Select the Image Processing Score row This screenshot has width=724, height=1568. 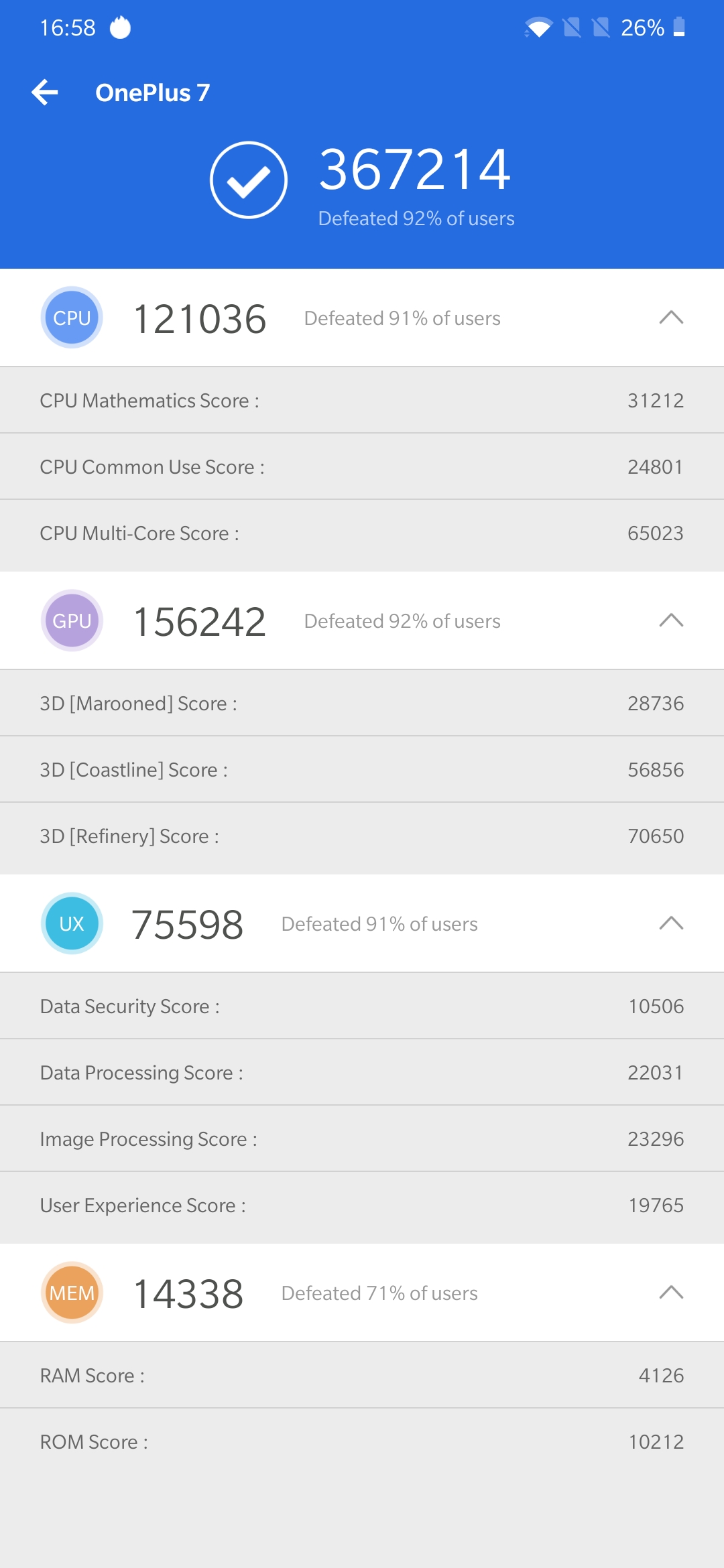[362, 1139]
